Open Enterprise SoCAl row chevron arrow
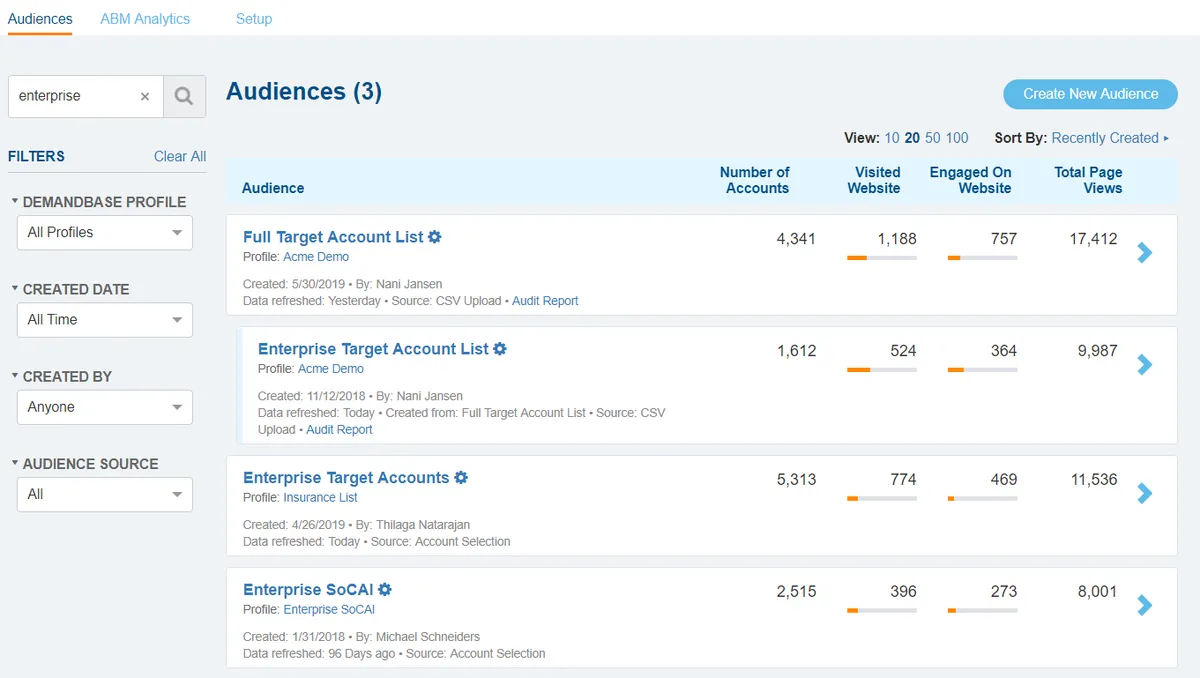Screen dimensions: 1200x678 pos(1145,605)
